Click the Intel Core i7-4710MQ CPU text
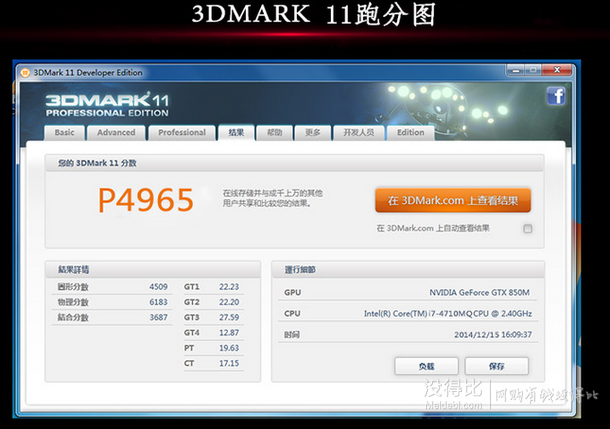Image resolution: width=610 pixels, height=429 pixels. [448, 313]
